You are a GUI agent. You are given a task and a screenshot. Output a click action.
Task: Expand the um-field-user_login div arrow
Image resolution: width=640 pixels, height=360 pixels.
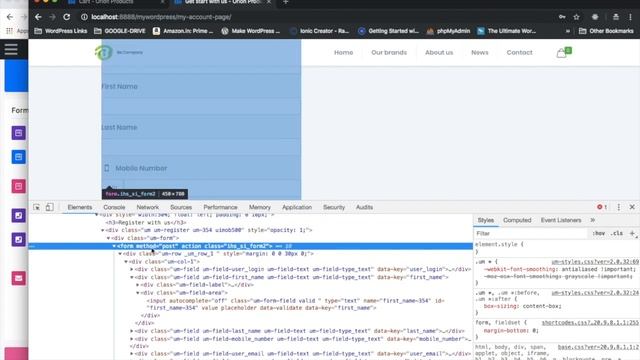tap(132, 269)
